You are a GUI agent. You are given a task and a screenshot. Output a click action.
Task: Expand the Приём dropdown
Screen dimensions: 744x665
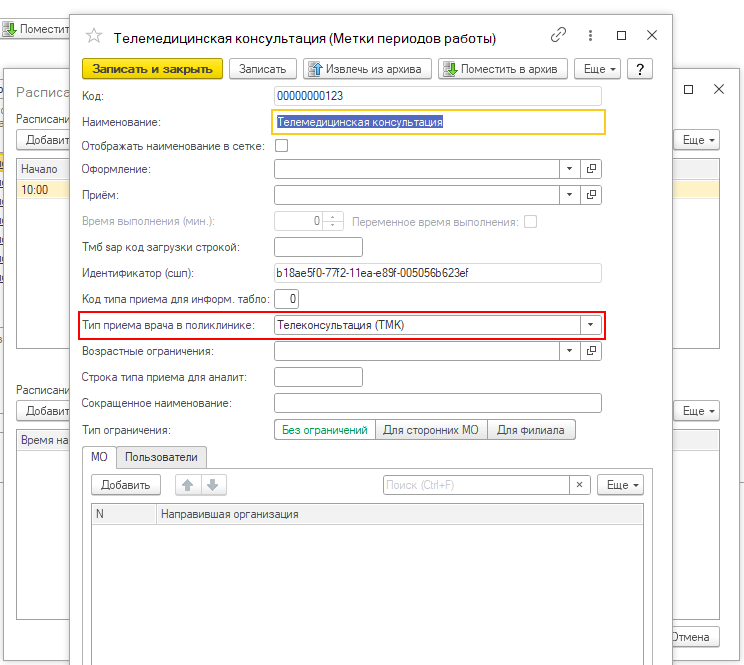point(569,195)
